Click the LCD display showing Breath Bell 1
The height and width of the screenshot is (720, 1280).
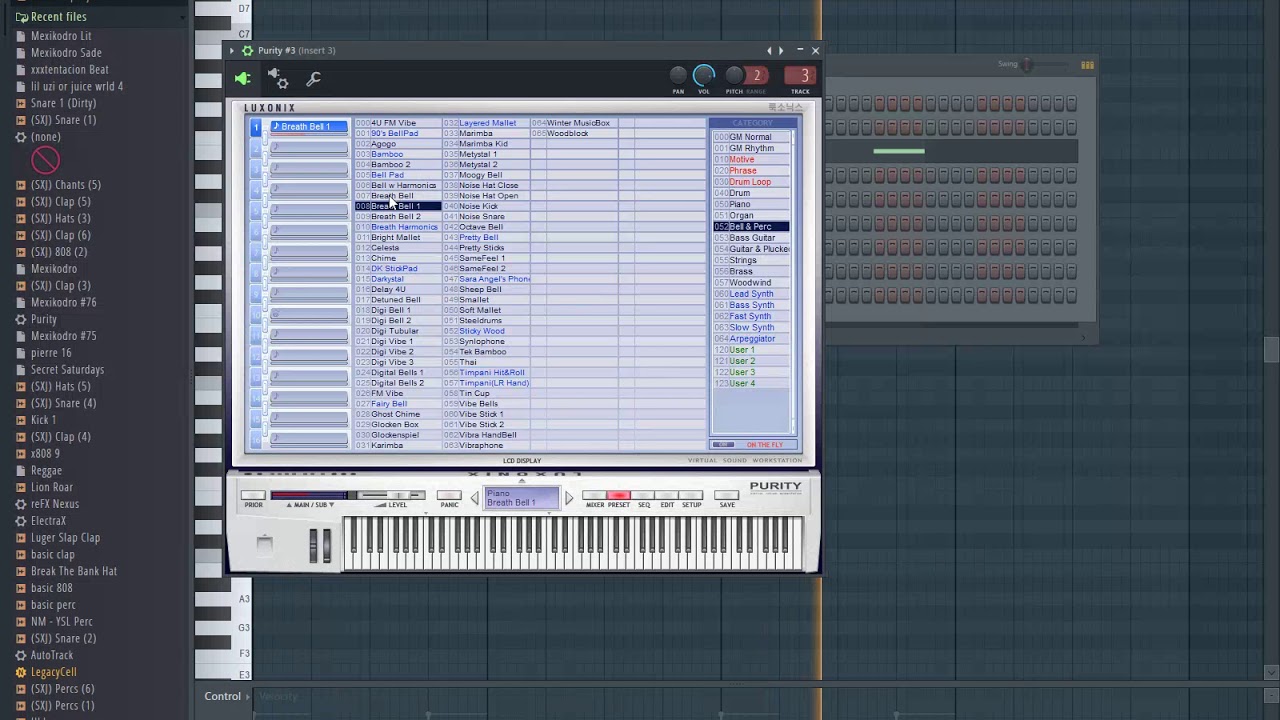[521, 498]
